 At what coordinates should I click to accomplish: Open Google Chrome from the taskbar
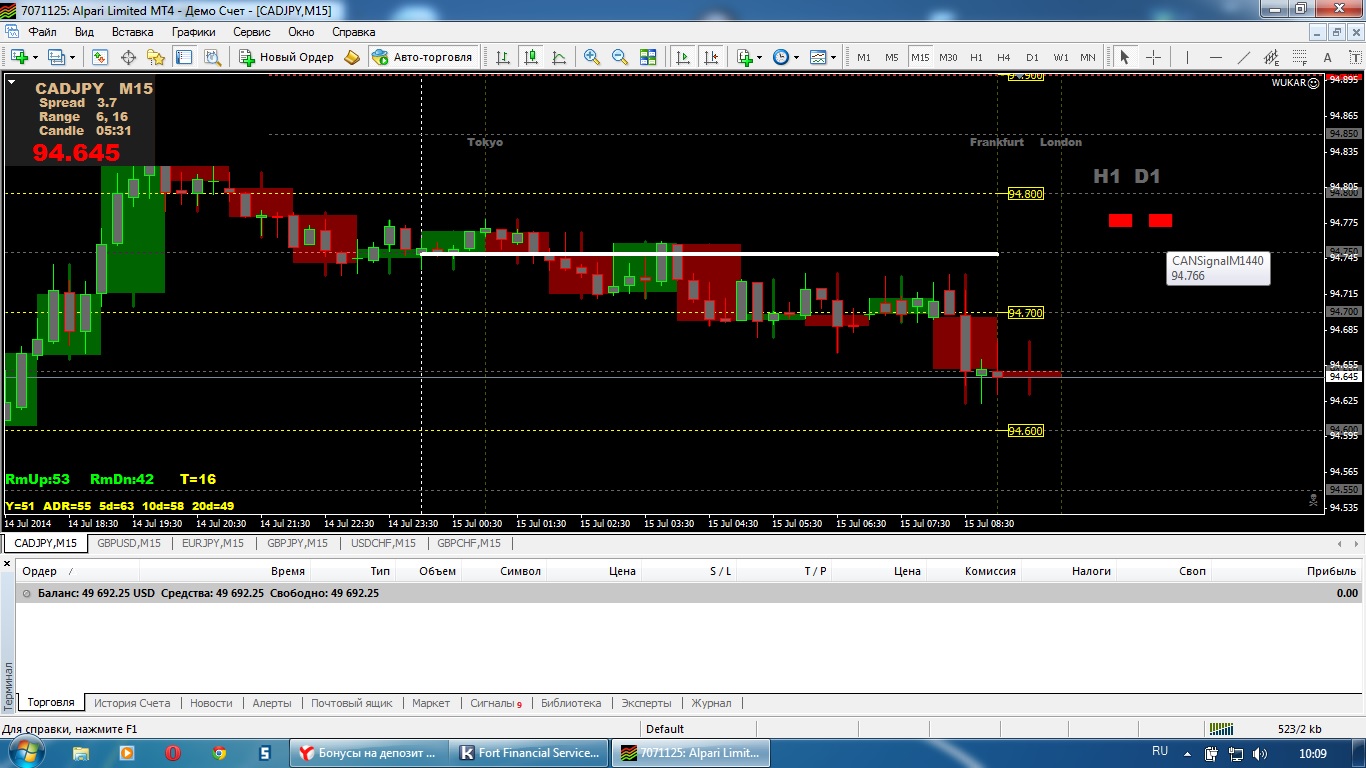tap(219, 752)
